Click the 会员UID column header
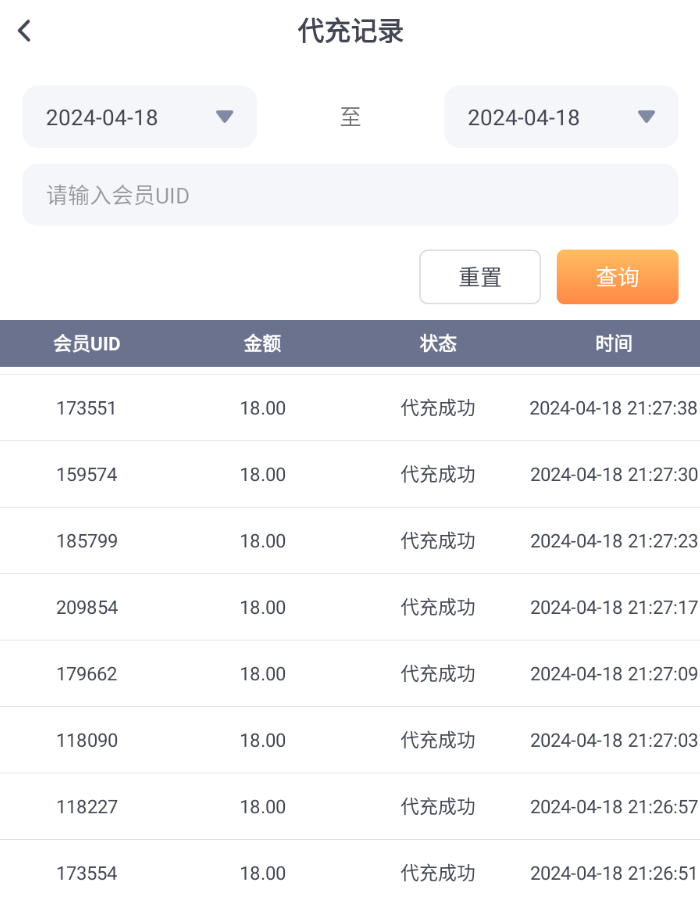 pyautogui.click(x=87, y=344)
